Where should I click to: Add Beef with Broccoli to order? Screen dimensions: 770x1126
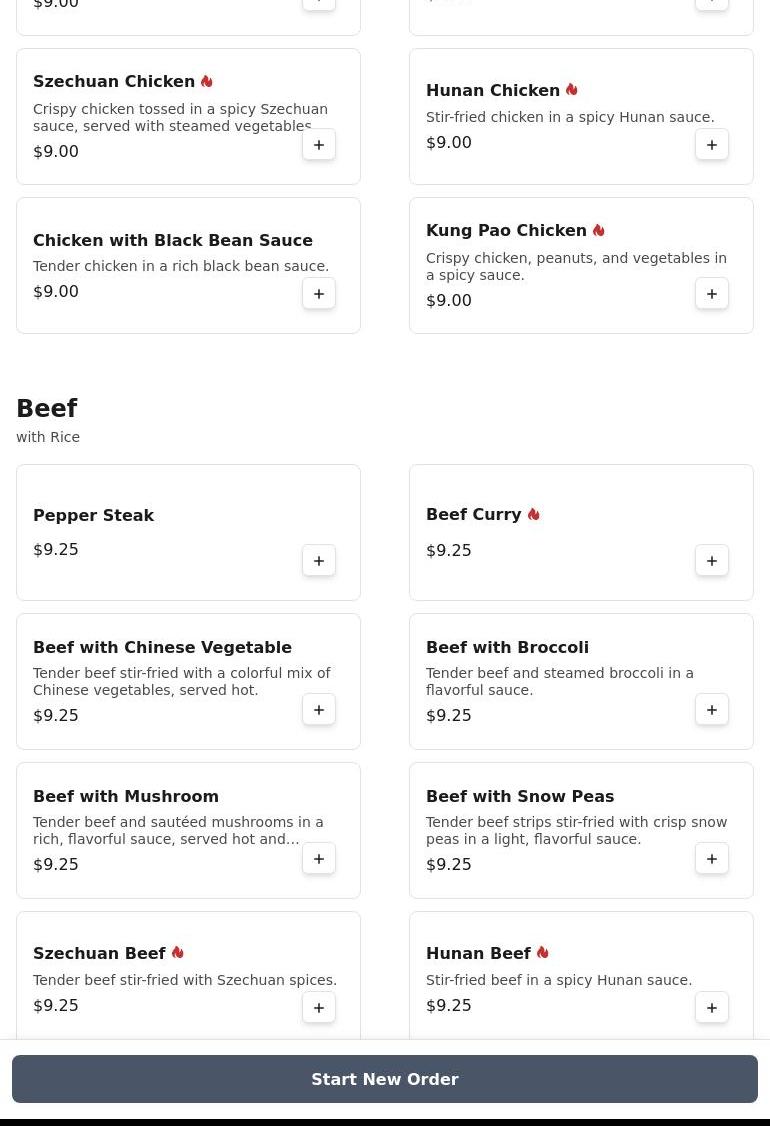coord(712,710)
